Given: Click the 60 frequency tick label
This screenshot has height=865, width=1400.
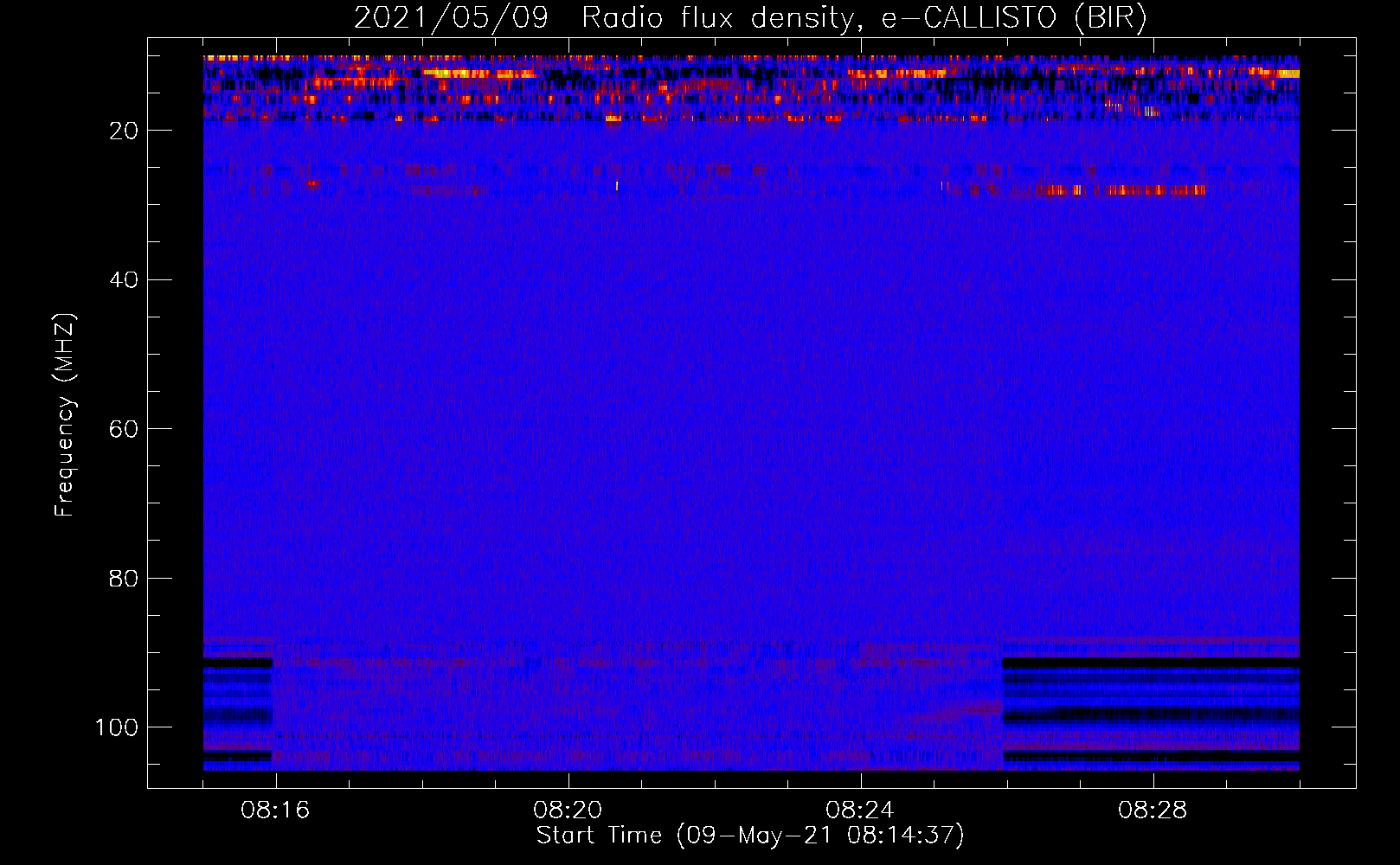Looking at the screenshot, I should coord(125,429).
